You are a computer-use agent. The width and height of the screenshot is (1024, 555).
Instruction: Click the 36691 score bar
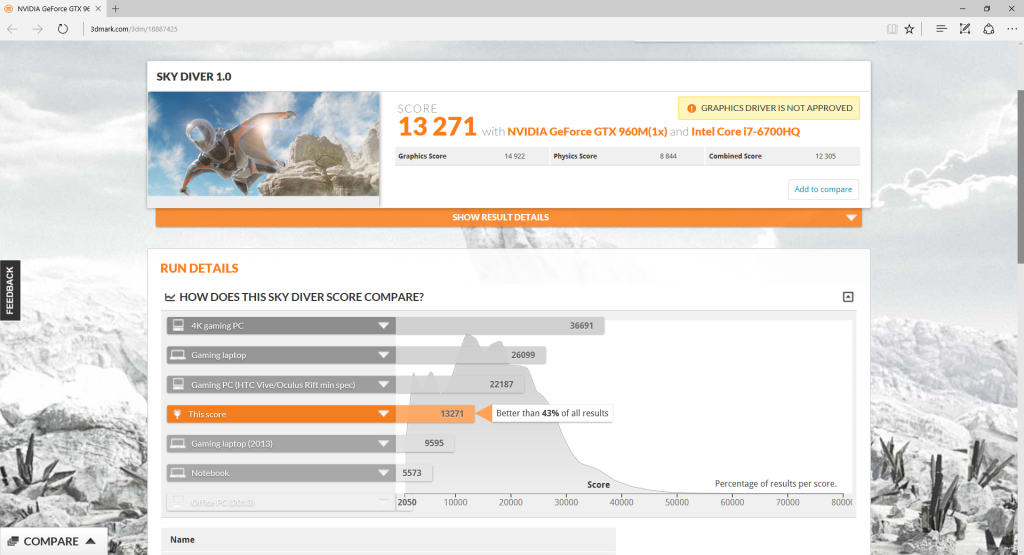500,325
